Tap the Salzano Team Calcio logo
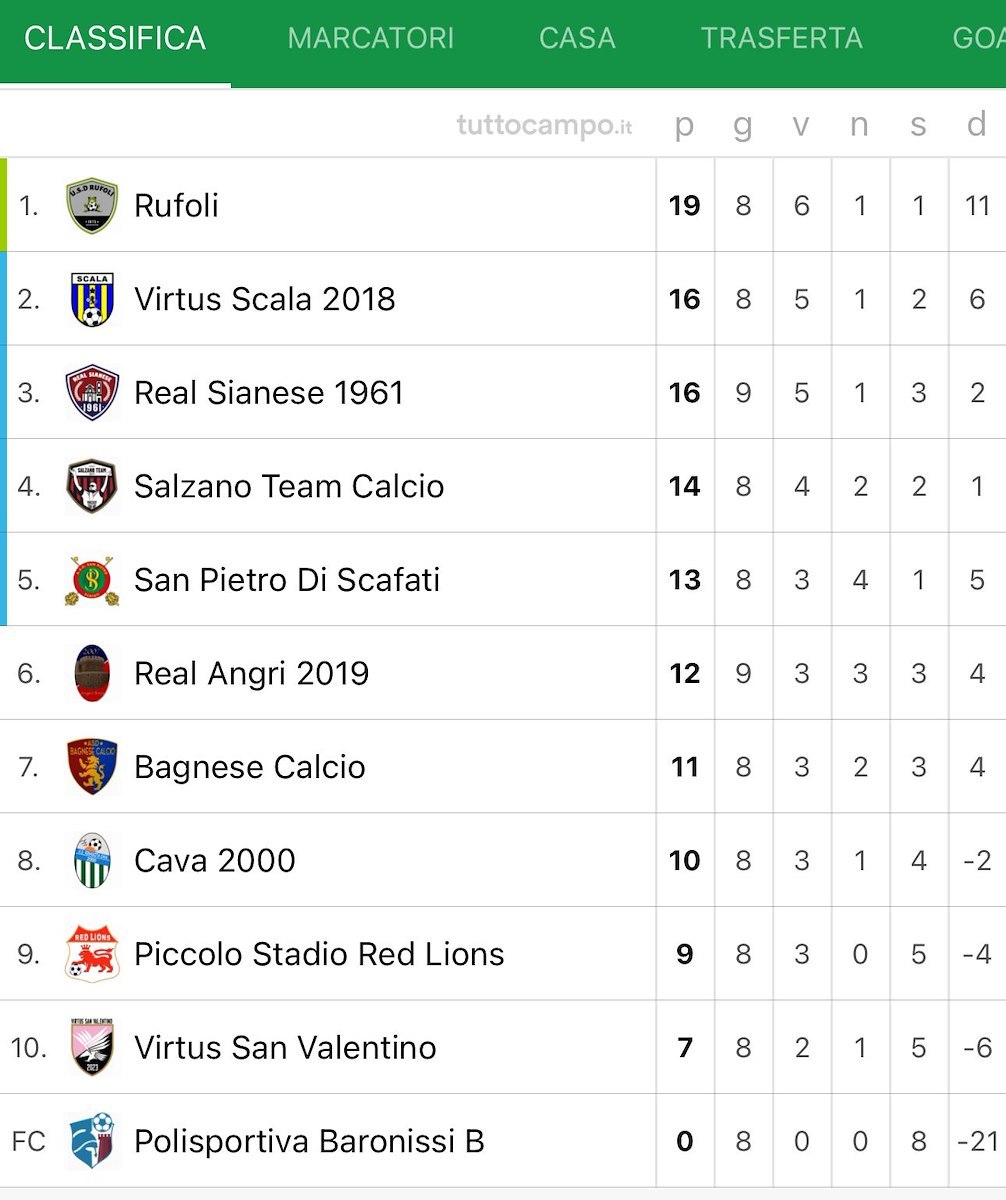This screenshot has height=1200, width=1006. pyautogui.click(x=92, y=486)
